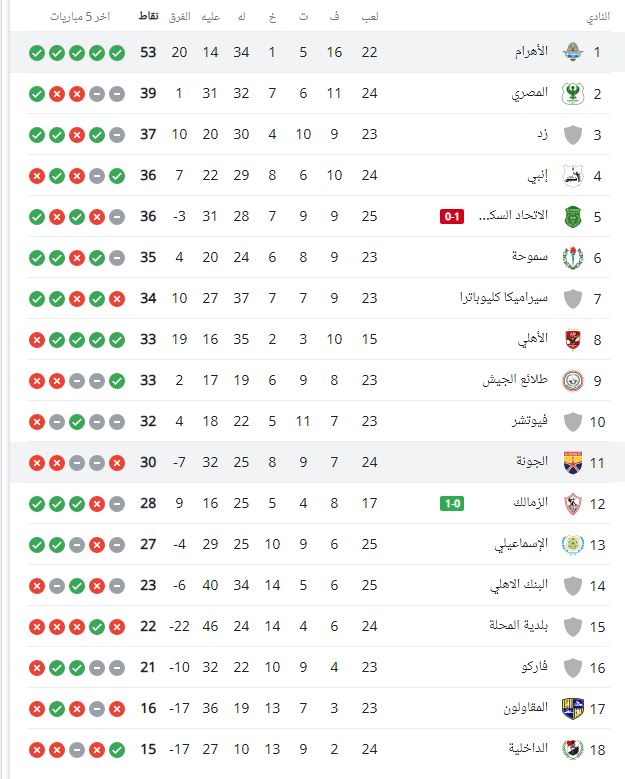Click the الداخلية club crest icon
Image resolution: width=625 pixels, height=779 pixels.
pos(573,749)
